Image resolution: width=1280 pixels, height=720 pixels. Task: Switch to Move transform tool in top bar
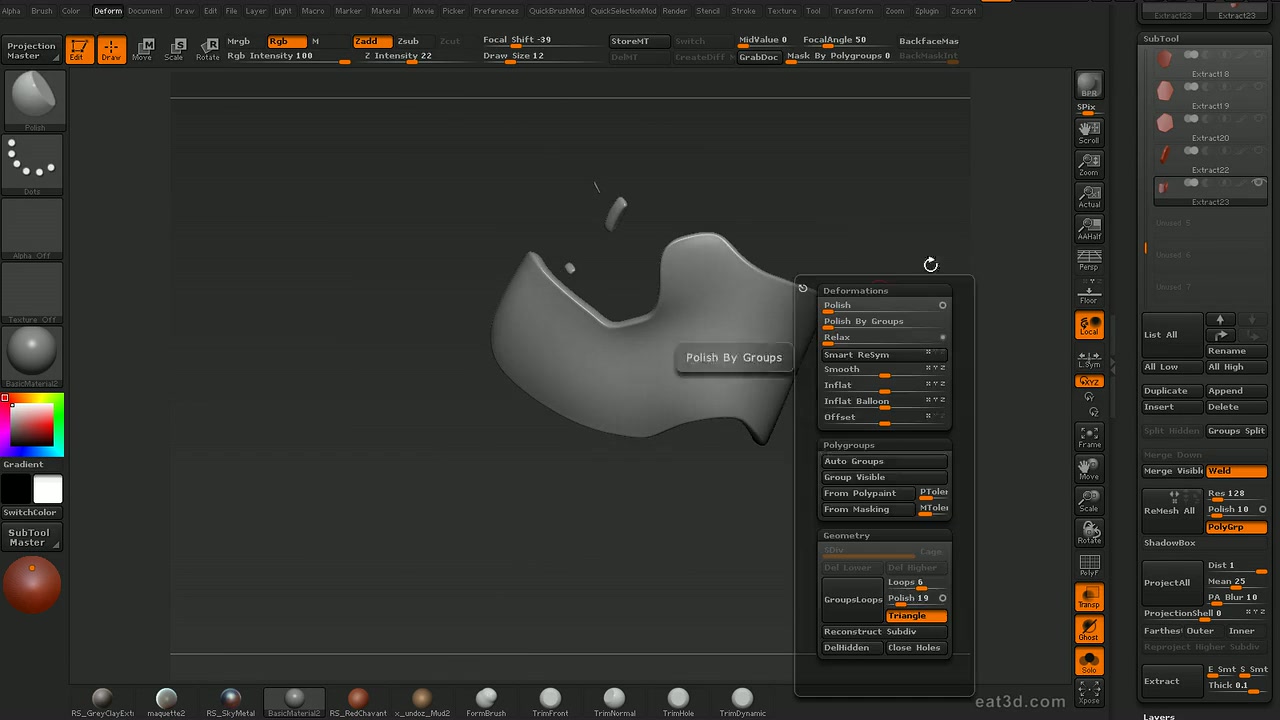(143, 49)
